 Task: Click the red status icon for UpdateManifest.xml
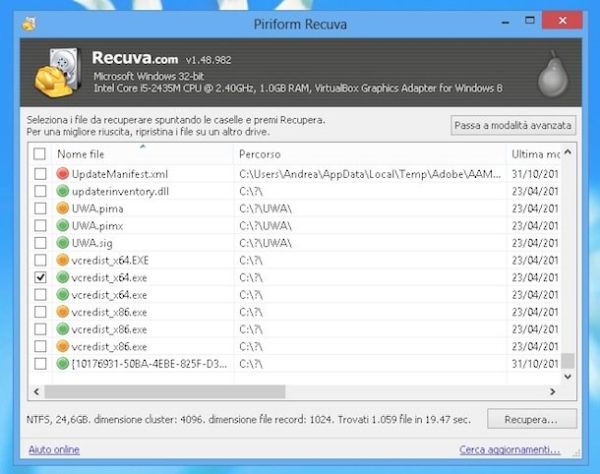[63, 174]
